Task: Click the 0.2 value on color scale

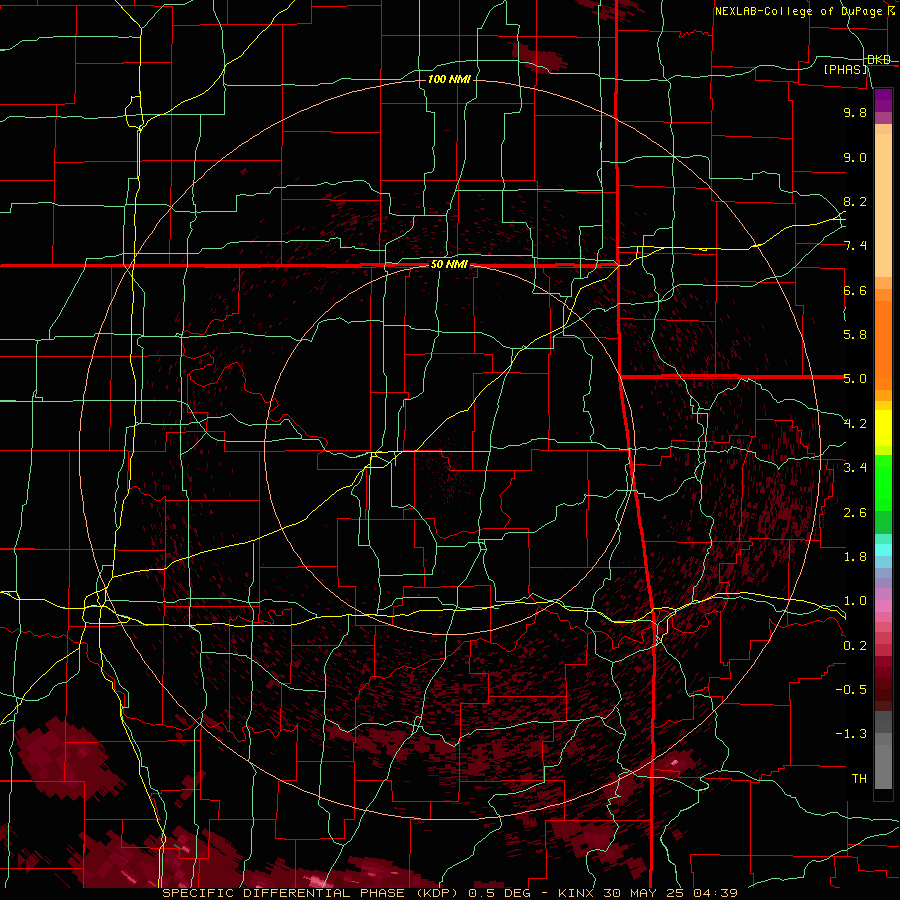Action: [x=855, y=646]
